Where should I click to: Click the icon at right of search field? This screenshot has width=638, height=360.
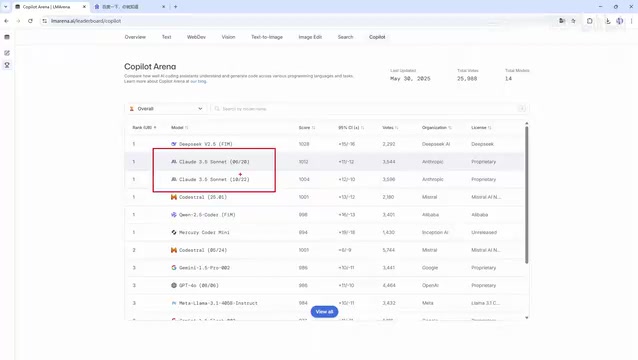[522, 109]
